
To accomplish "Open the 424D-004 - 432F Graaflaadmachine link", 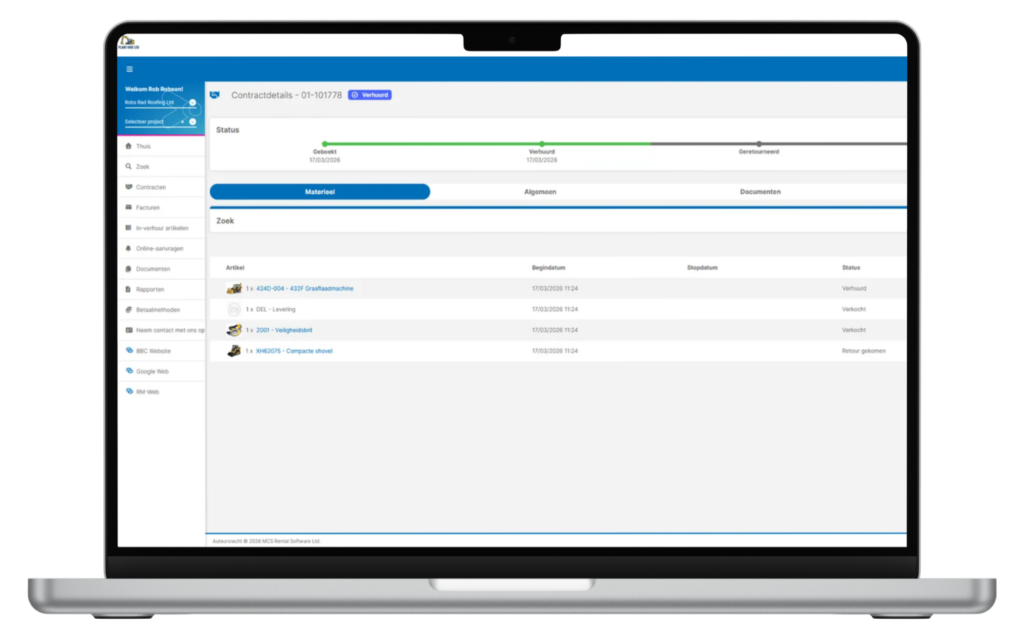I will click(304, 288).
